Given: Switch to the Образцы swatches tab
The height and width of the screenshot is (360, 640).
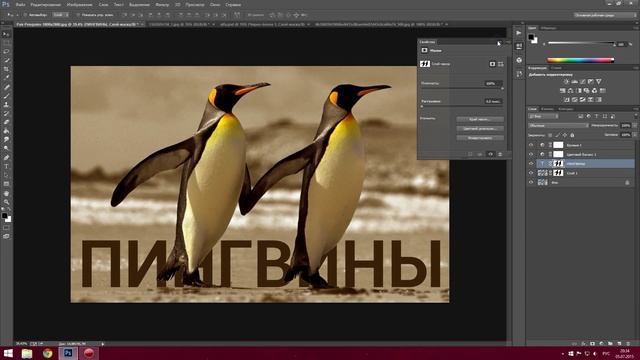Looking at the screenshot, I should (x=549, y=28).
